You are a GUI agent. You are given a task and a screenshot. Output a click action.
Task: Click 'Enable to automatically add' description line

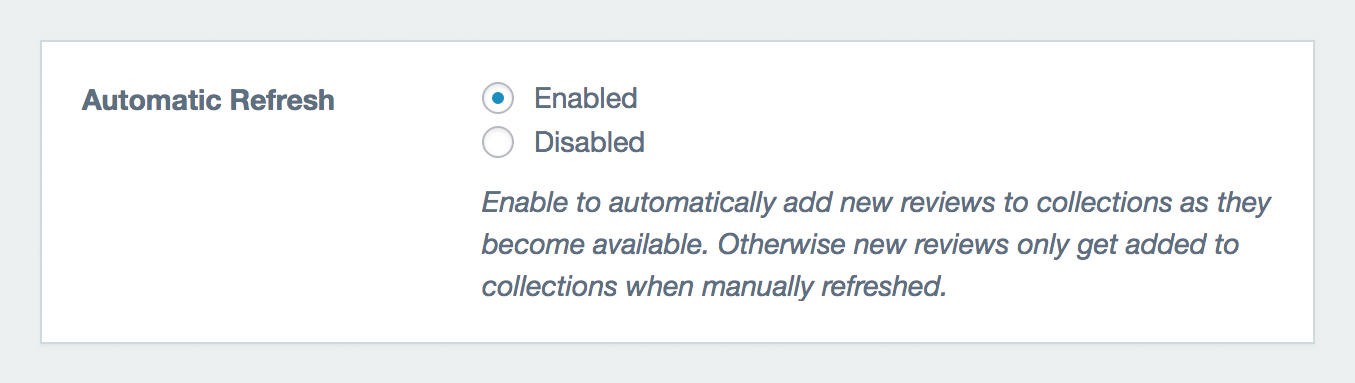point(876,203)
